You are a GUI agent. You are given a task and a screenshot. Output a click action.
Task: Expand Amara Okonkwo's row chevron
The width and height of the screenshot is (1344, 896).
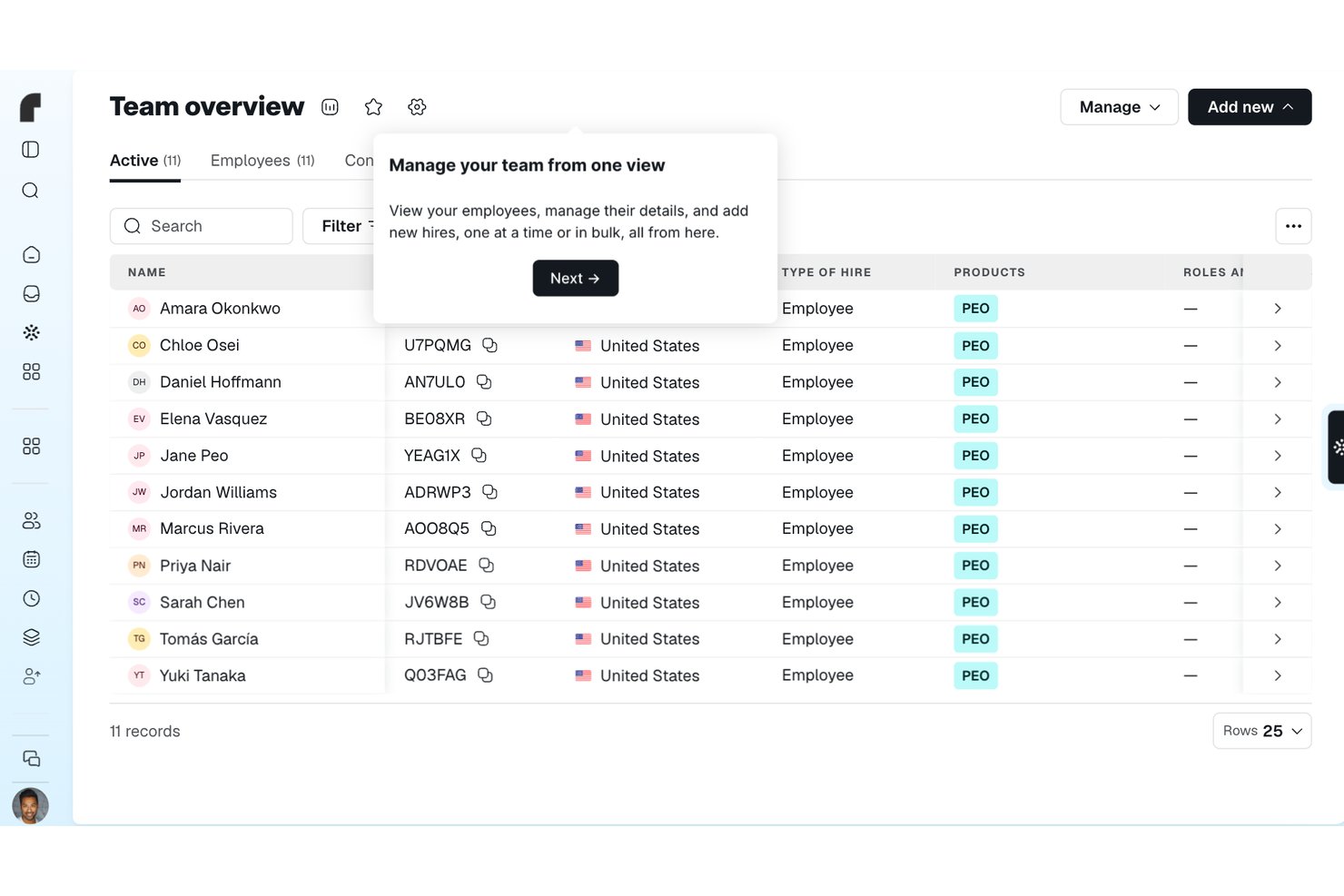point(1278,309)
